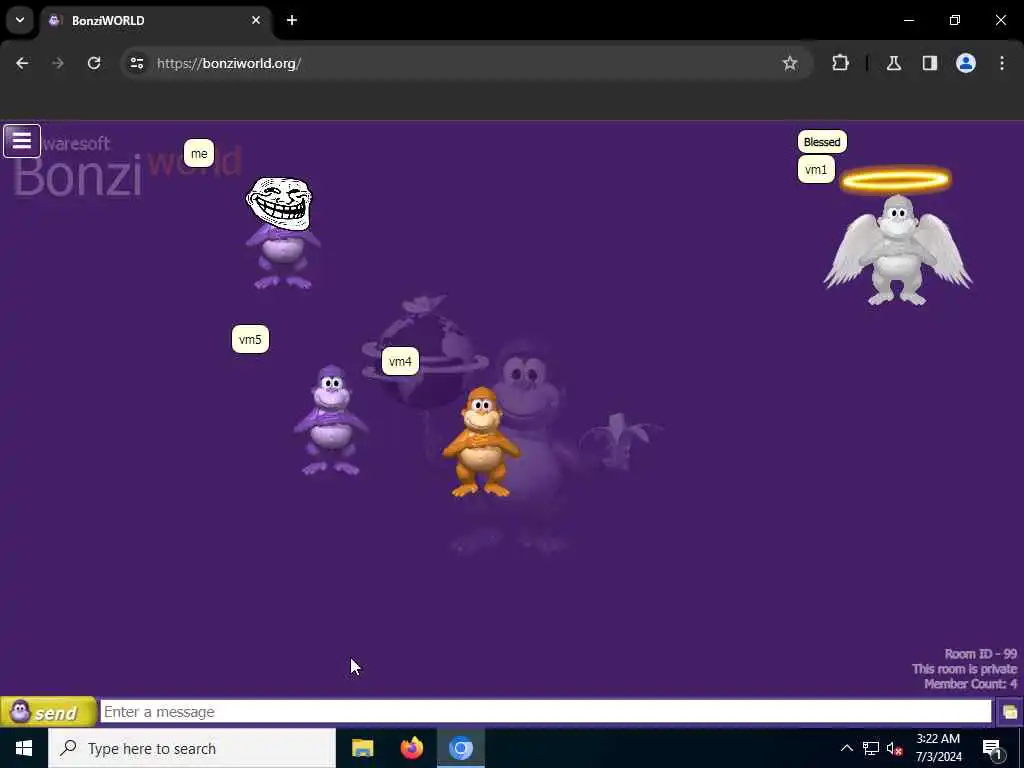This screenshot has width=1024, height=768.
Task: Open File Explorer from the taskbar
Action: click(x=362, y=748)
